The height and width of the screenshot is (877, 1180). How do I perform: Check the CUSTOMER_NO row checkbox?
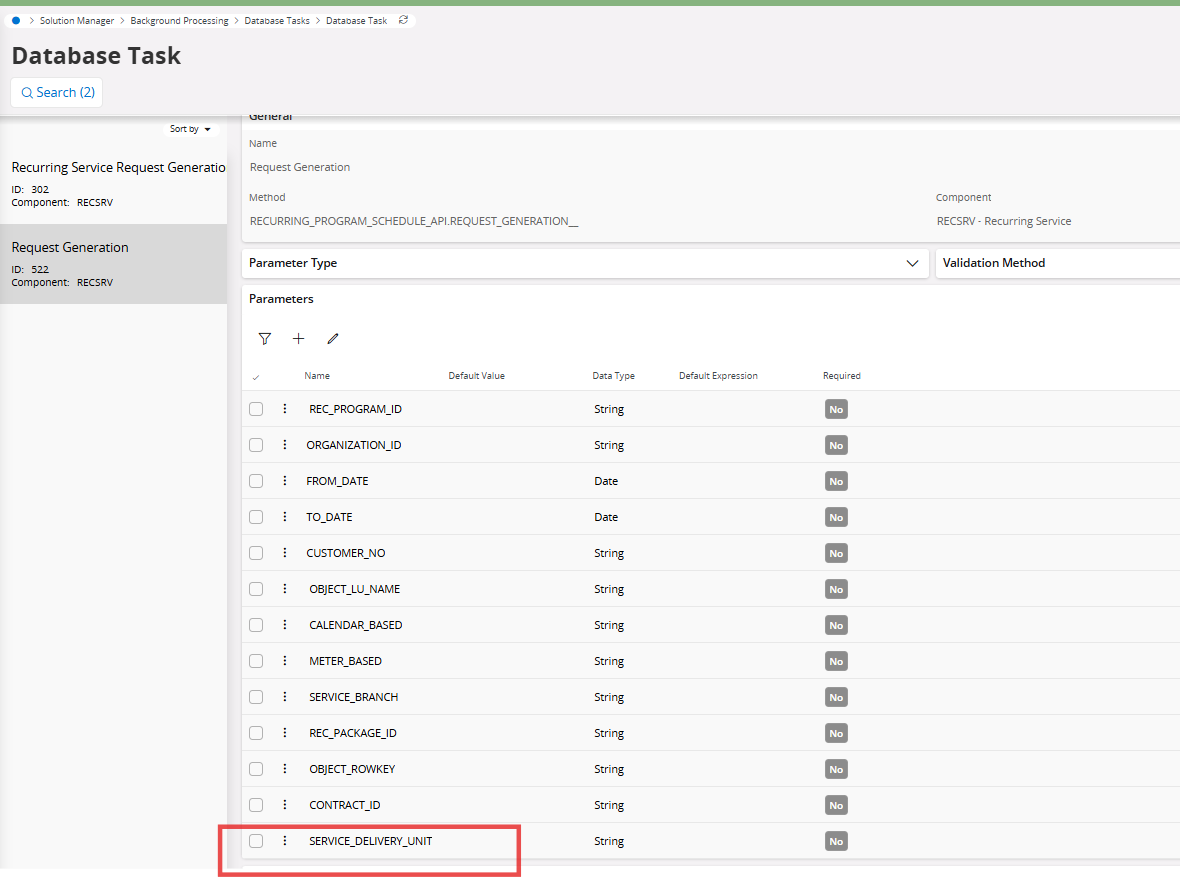tap(256, 553)
